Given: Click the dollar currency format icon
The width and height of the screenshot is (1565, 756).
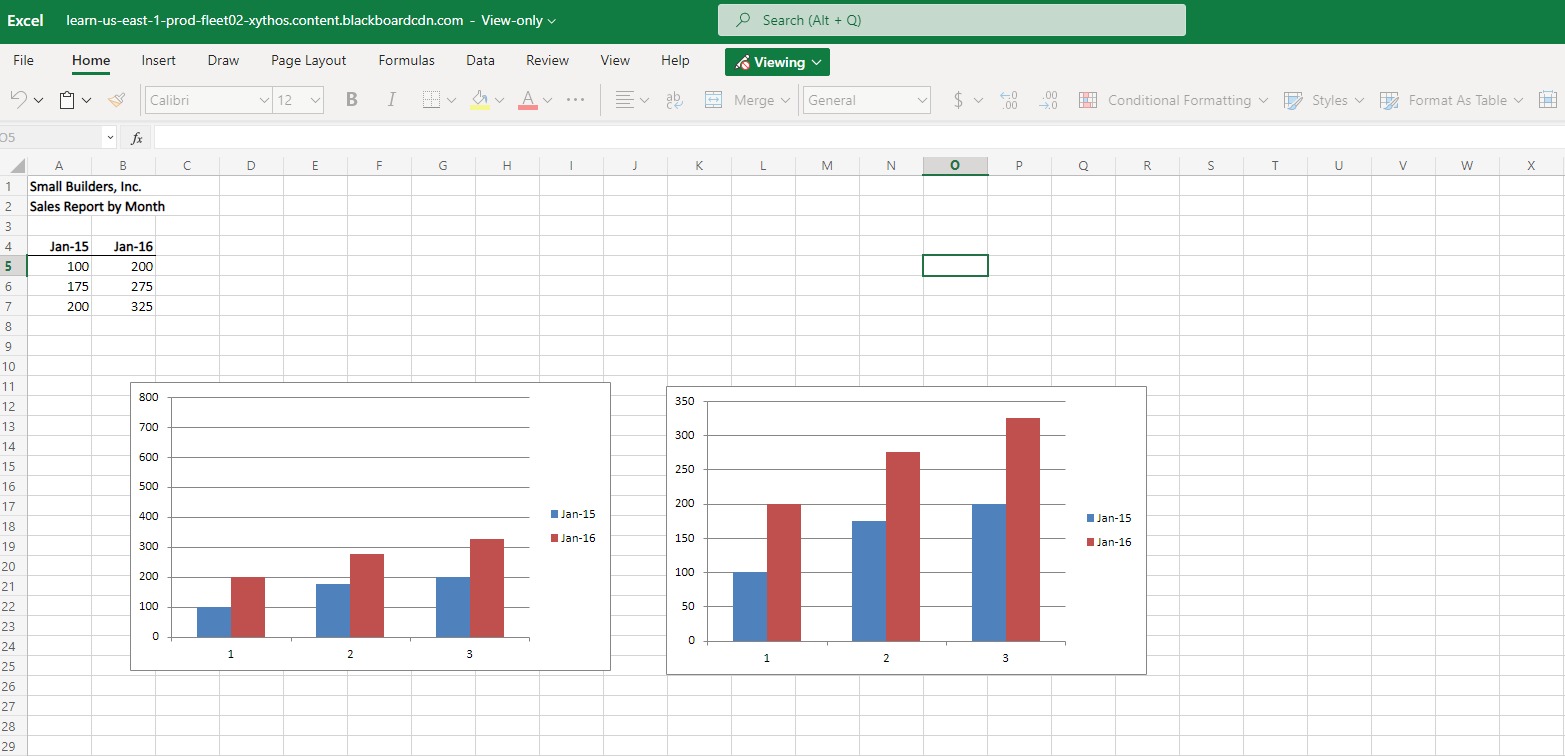Looking at the screenshot, I should click(x=959, y=100).
